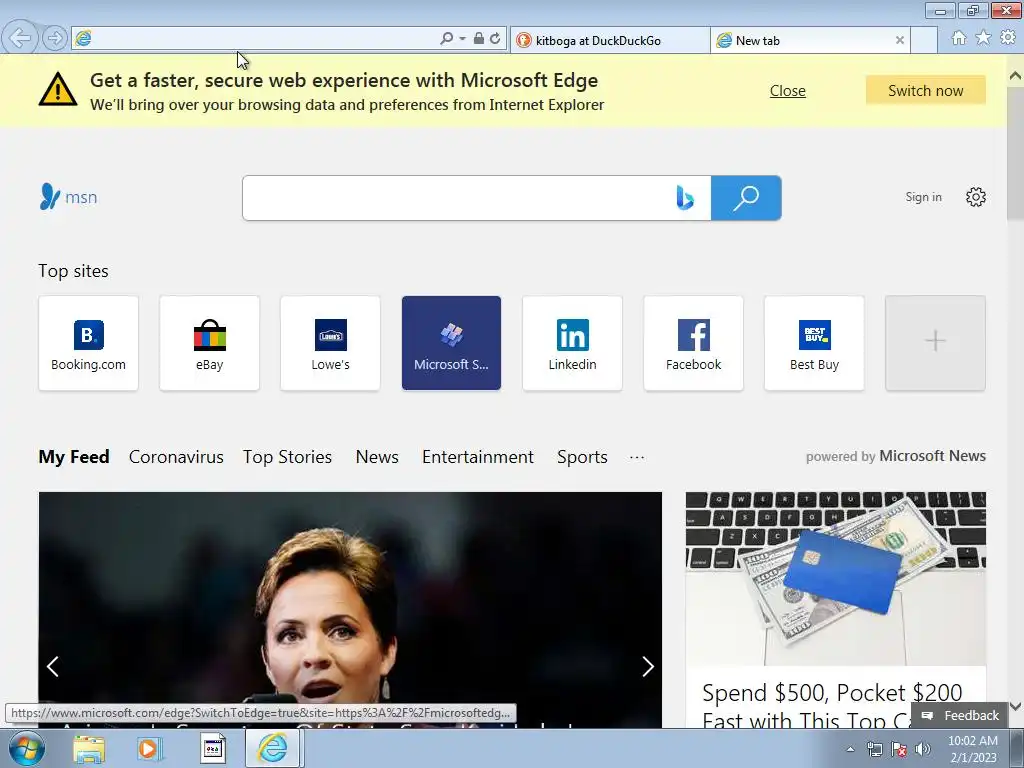The width and height of the screenshot is (1024, 768).
Task: Expand more feed categories via ellipsis
Action: (637, 457)
